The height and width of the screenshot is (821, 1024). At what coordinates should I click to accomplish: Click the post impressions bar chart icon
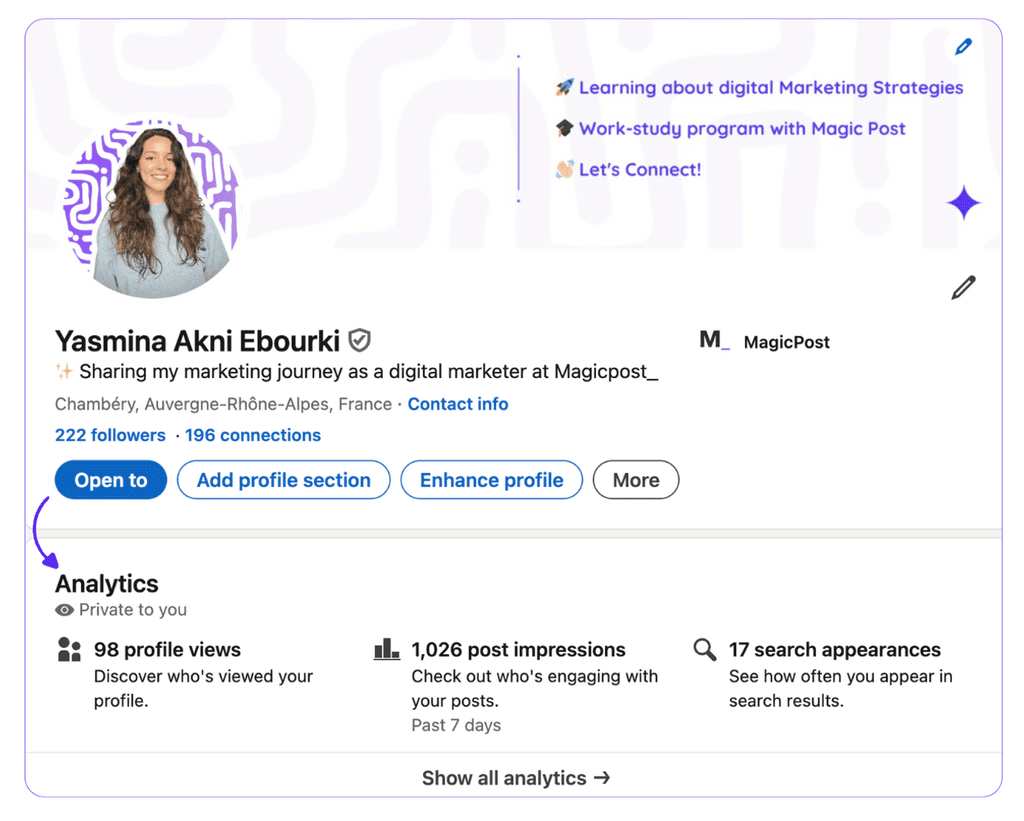point(387,649)
